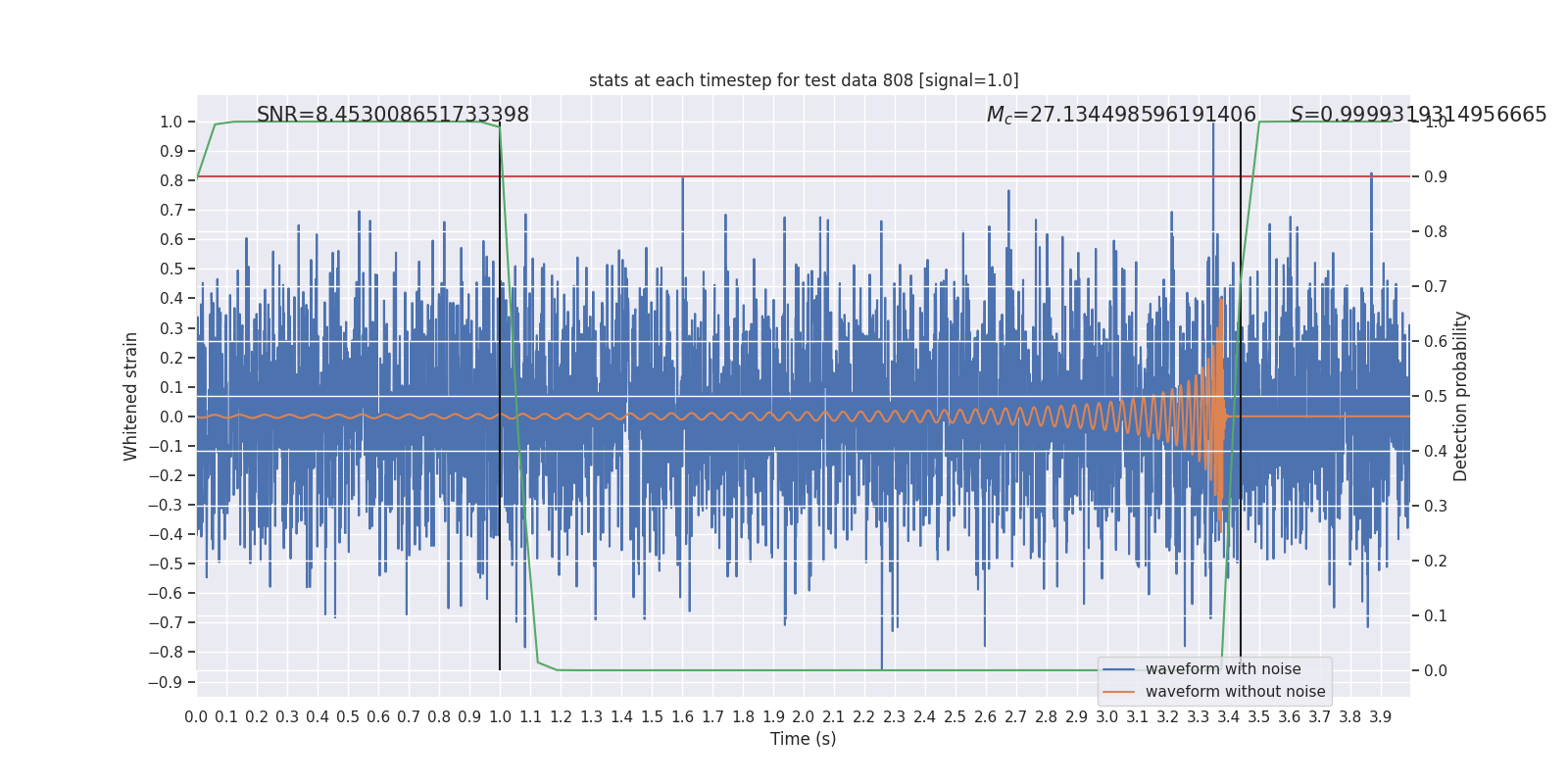
Task: Select 'waveform with noise' legend entry
Action: (1223, 669)
